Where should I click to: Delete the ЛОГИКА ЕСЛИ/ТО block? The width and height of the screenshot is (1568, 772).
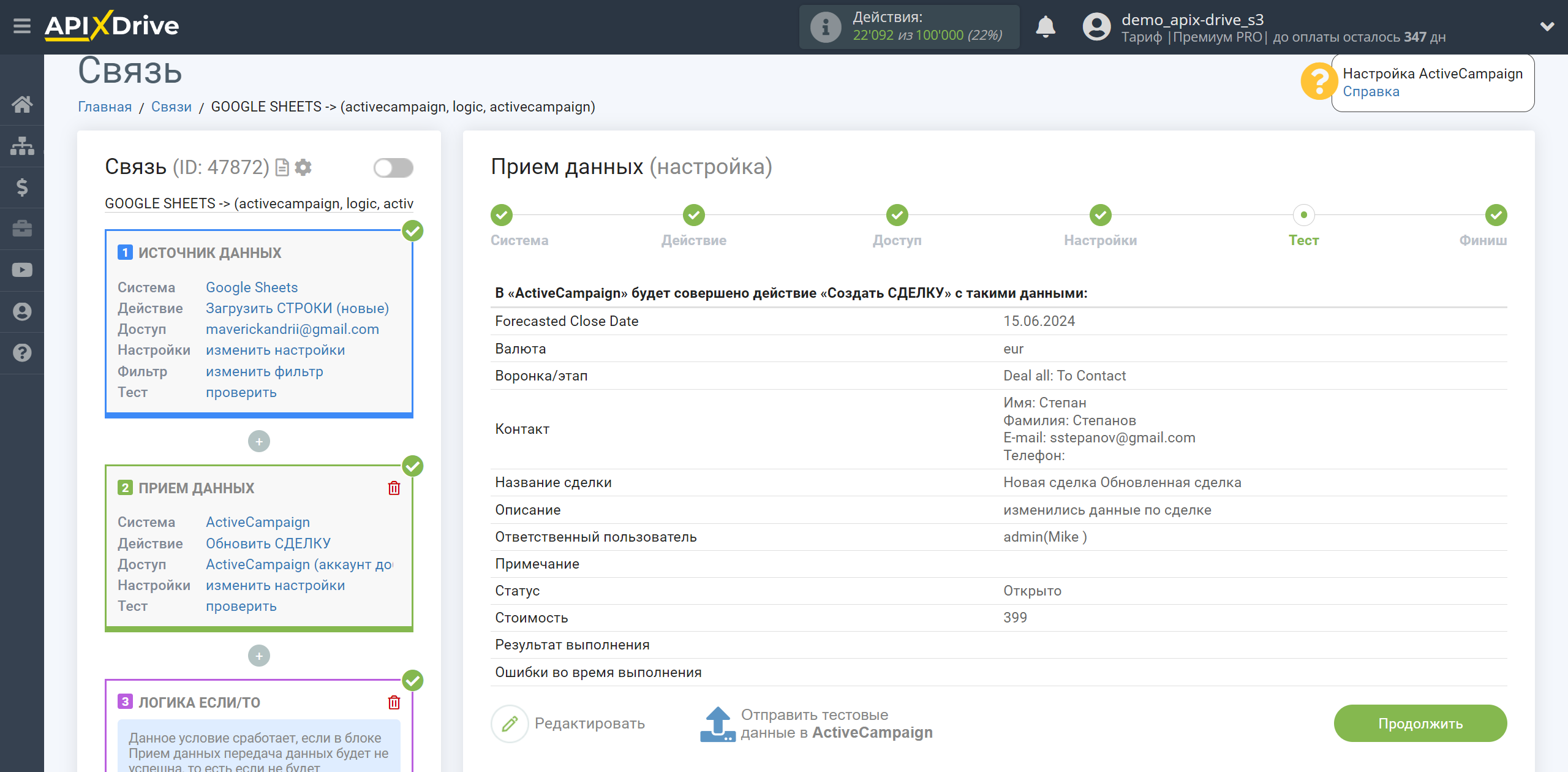point(394,702)
